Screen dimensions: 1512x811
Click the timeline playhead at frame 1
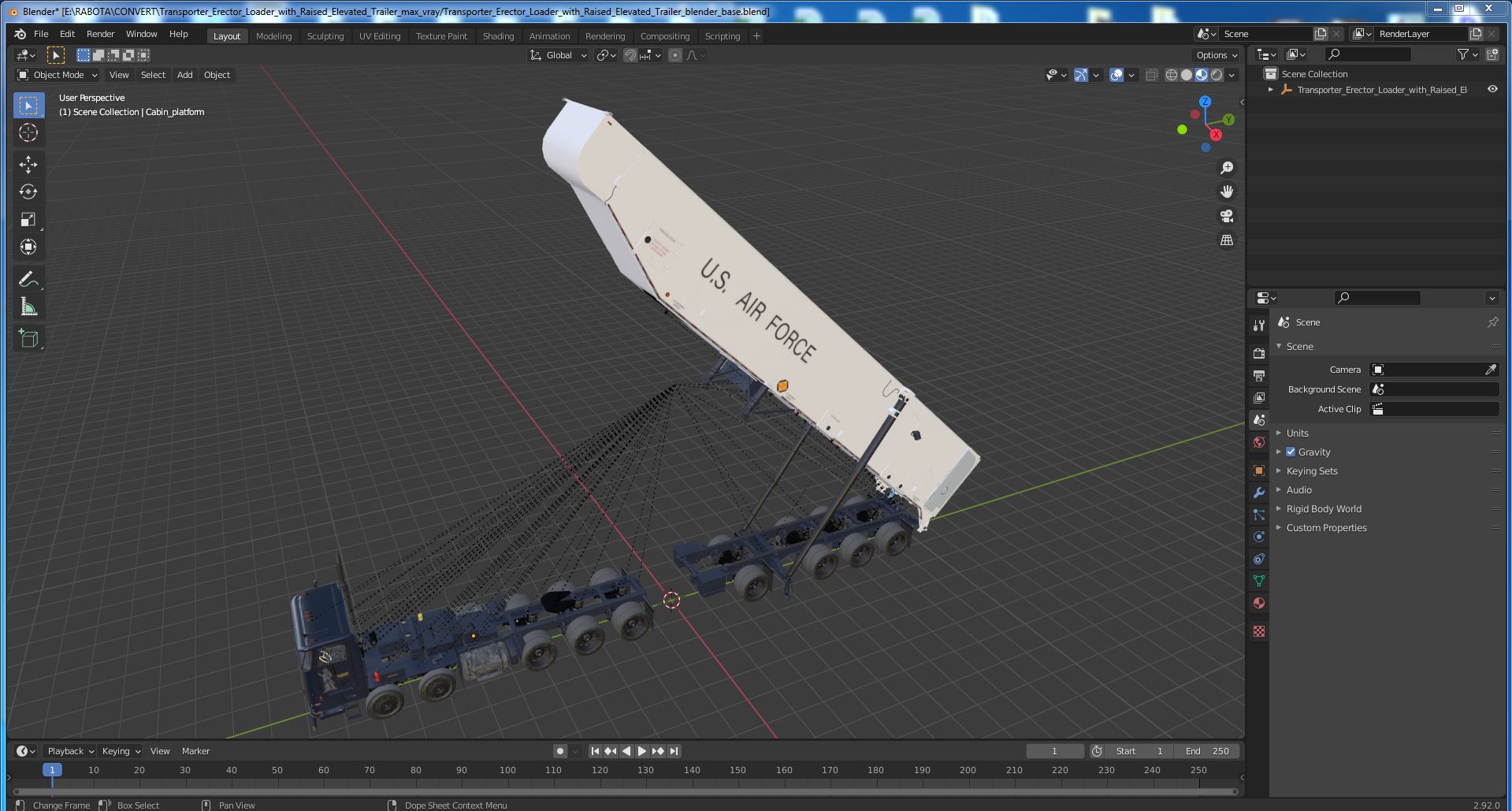pos(52,770)
